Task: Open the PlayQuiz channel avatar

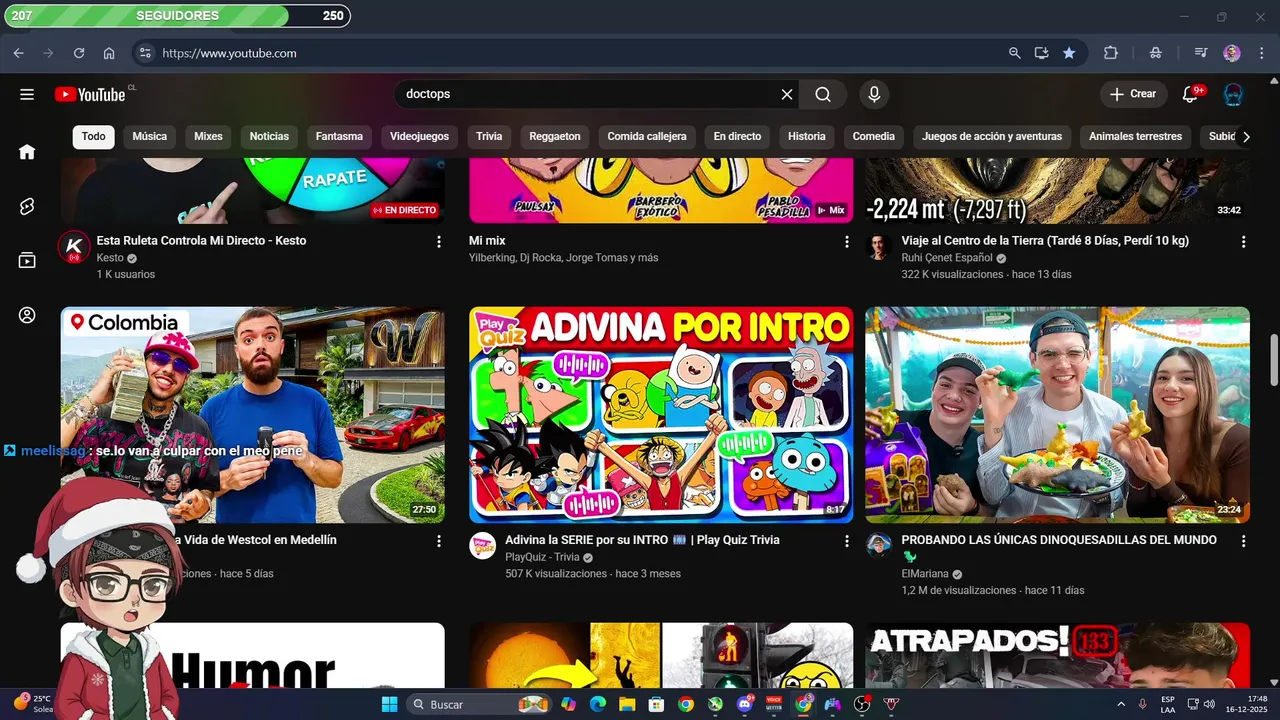Action: pyautogui.click(x=482, y=546)
